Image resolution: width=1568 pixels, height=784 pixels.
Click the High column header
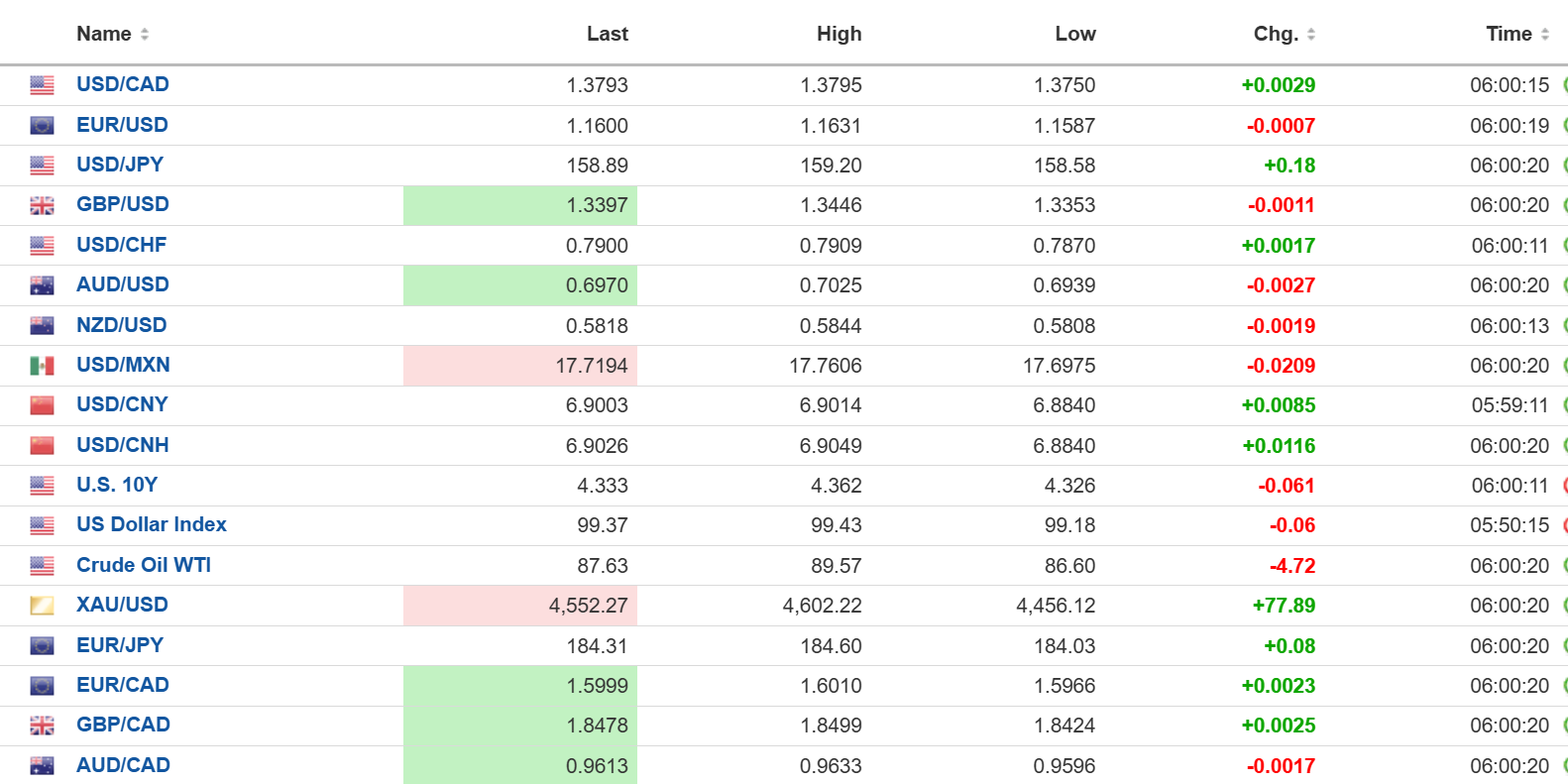click(x=839, y=34)
